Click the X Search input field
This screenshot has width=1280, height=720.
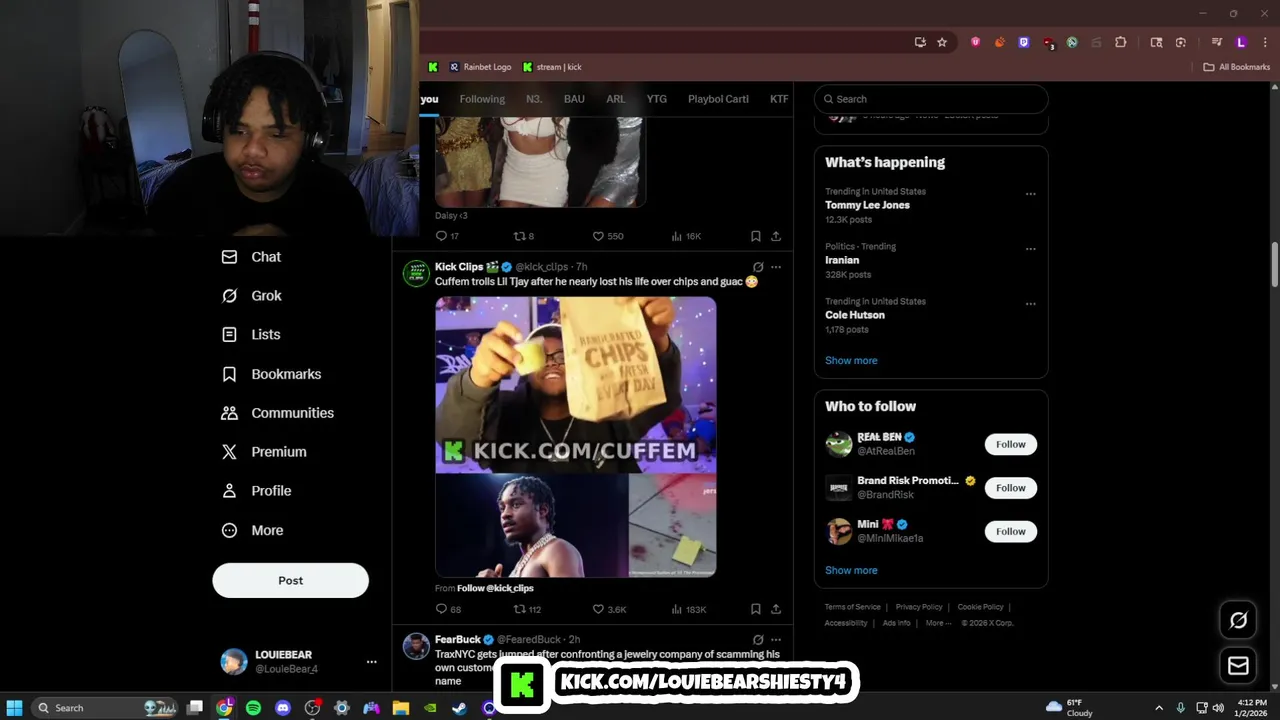click(x=931, y=99)
